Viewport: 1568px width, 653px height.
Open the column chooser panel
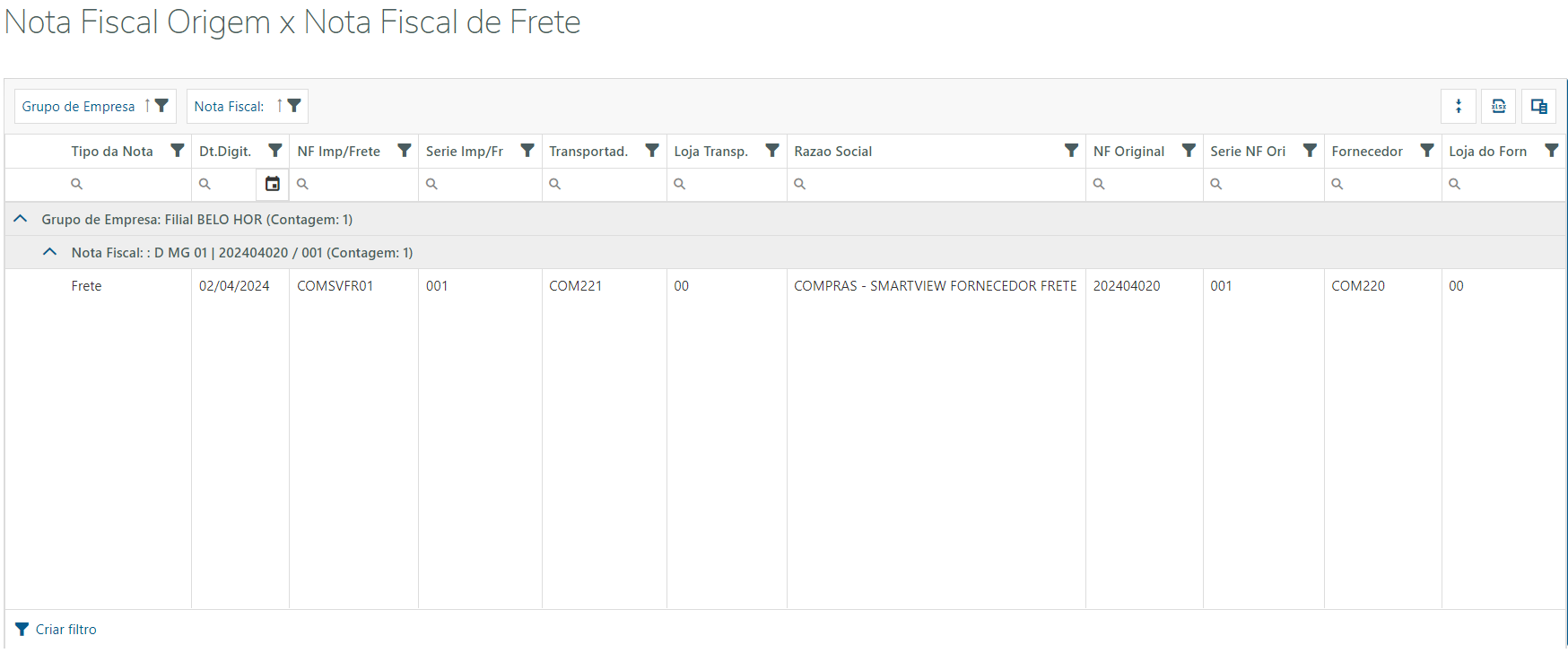pos(1538,106)
